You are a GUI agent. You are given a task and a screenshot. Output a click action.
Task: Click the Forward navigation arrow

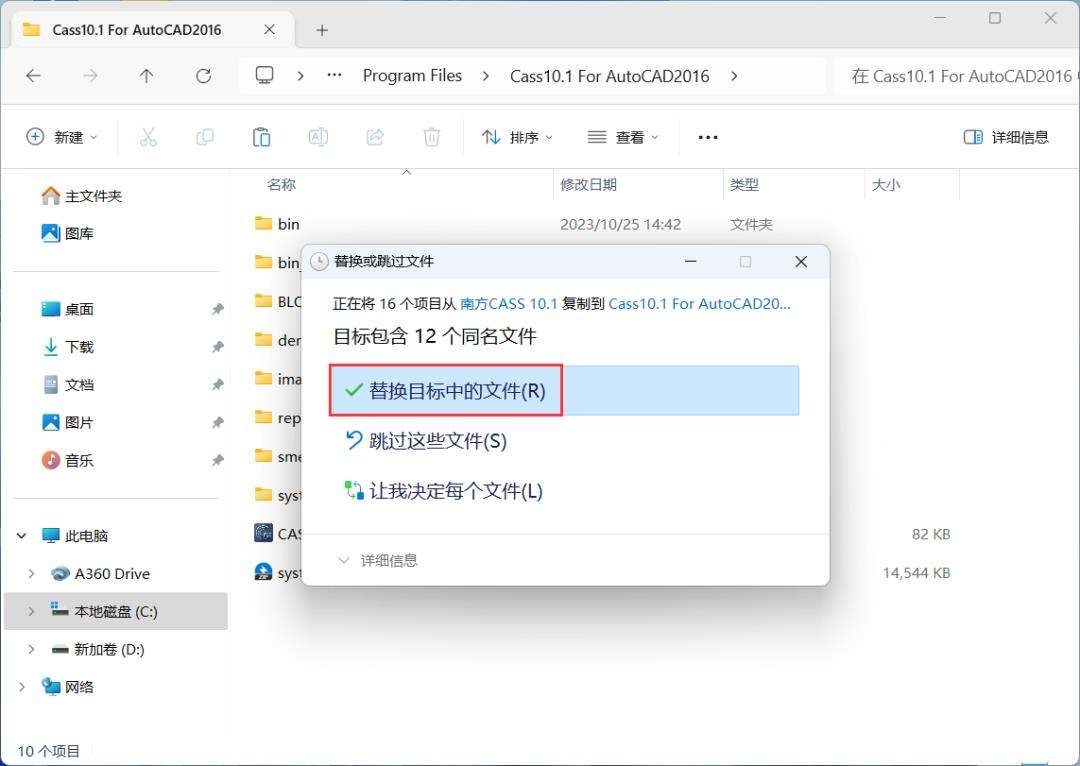coord(90,76)
